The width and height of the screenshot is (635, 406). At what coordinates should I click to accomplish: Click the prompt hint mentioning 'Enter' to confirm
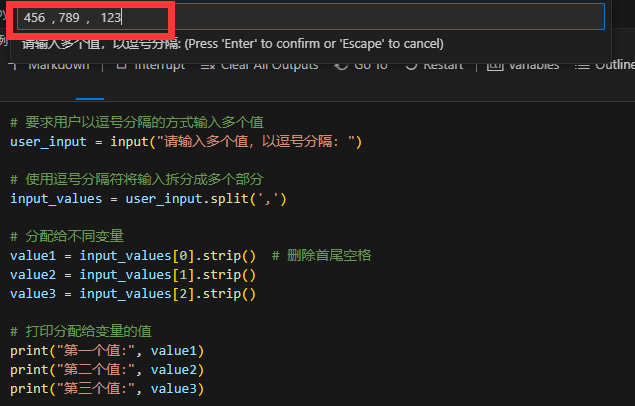pyautogui.click(x=233, y=44)
